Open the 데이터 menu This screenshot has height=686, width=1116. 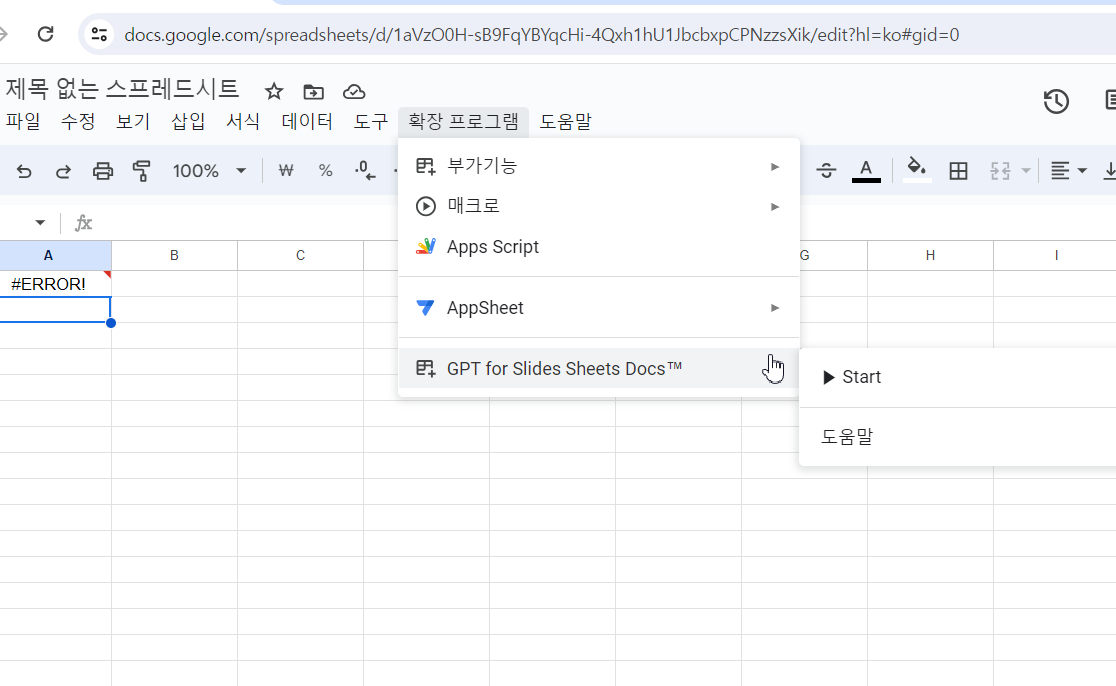(x=307, y=122)
